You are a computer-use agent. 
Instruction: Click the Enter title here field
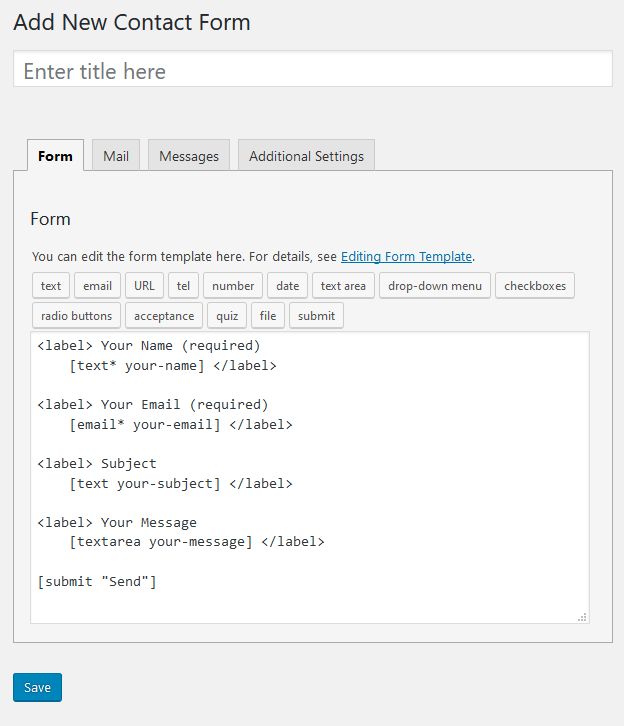click(312, 71)
